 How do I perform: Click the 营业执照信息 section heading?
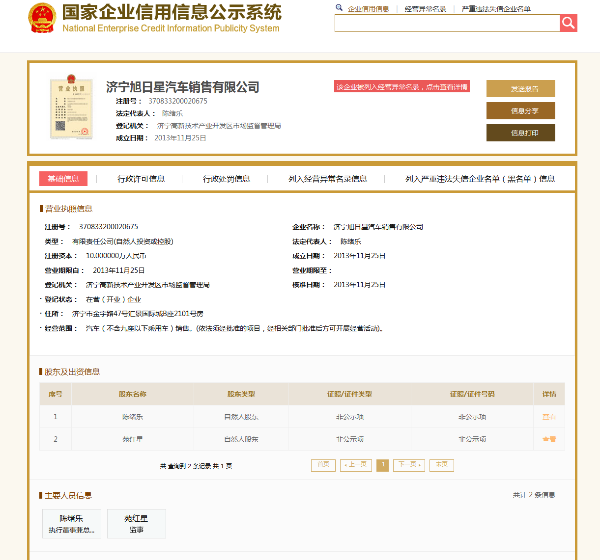click(x=68, y=208)
